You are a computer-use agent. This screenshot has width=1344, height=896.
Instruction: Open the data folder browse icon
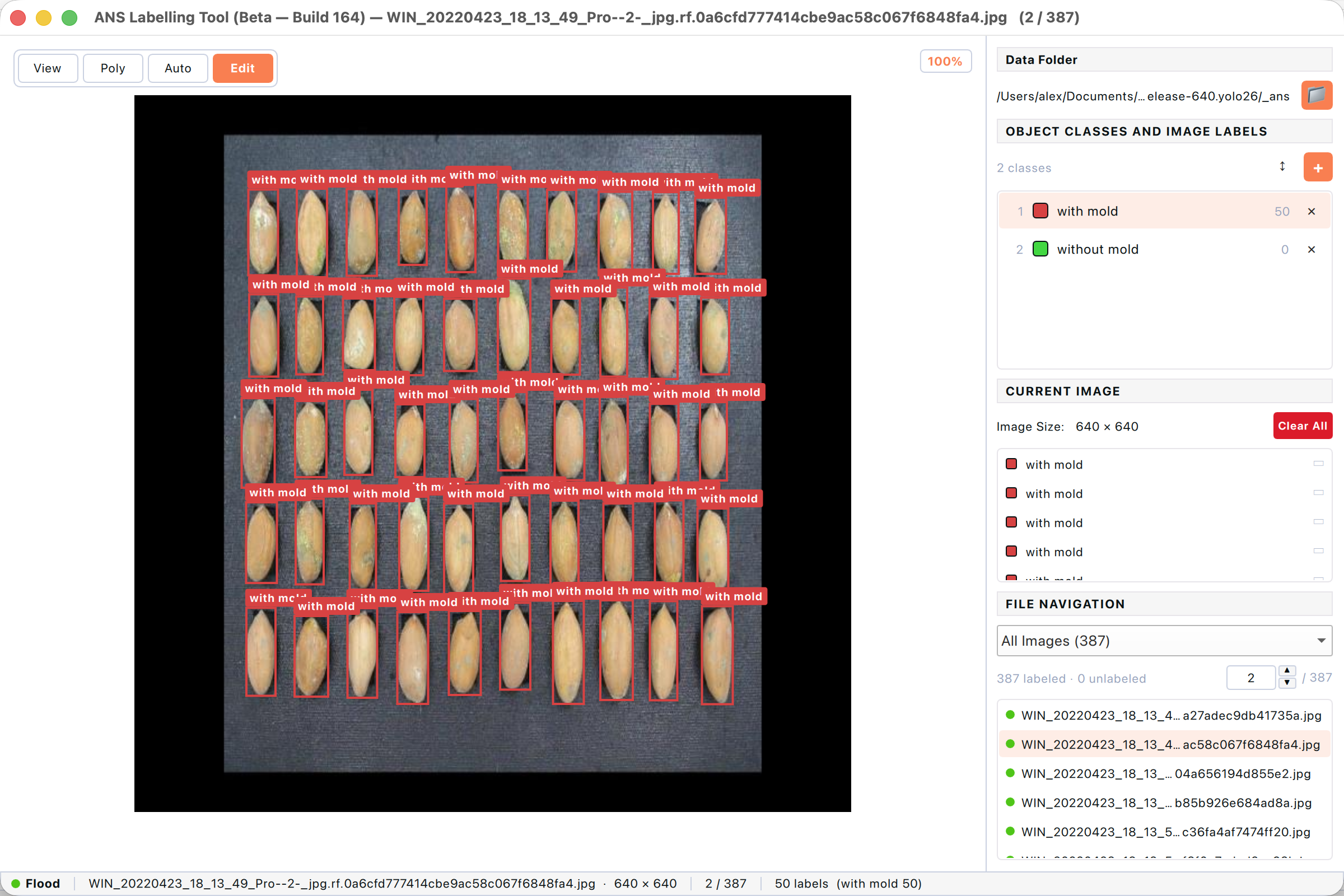click(1317, 95)
